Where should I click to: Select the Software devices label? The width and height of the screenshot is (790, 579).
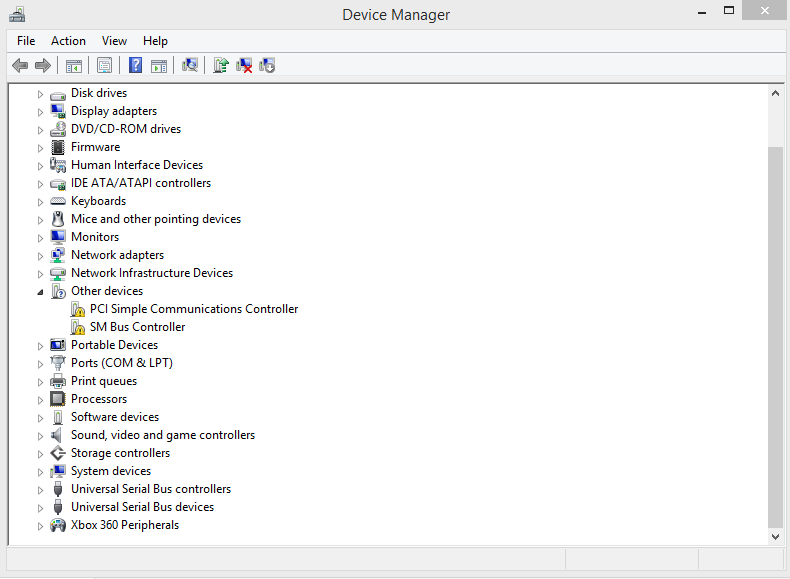click(115, 417)
